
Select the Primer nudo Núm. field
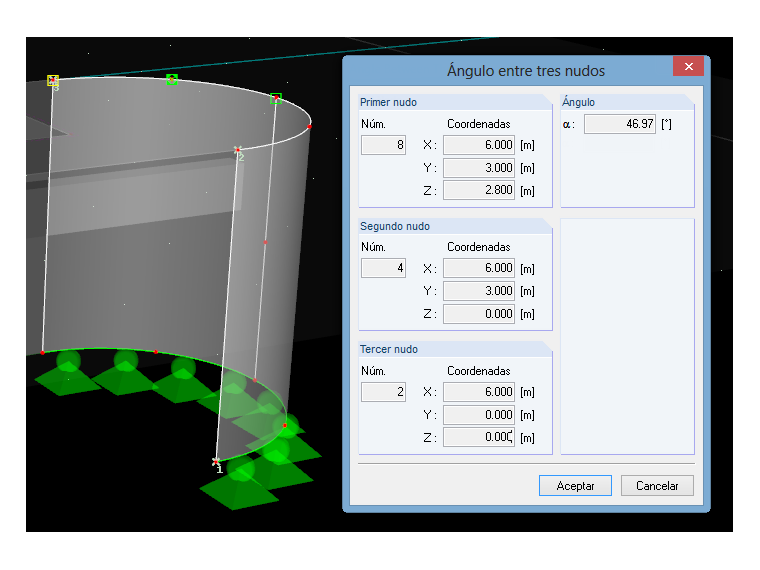point(383,145)
